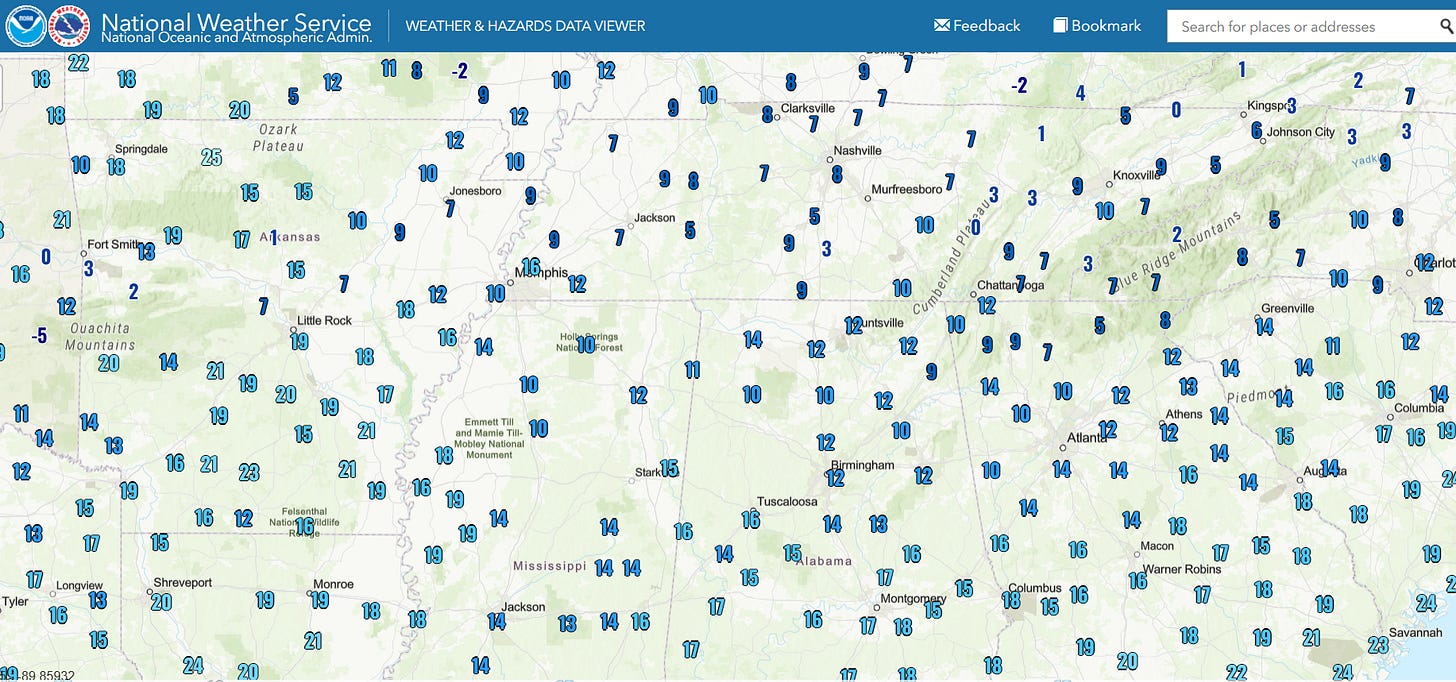Select the Montgomery city label

point(912,599)
